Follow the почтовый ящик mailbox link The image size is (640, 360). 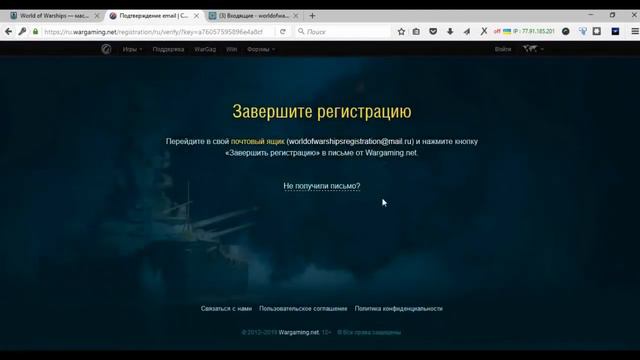(x=258, y=141)
